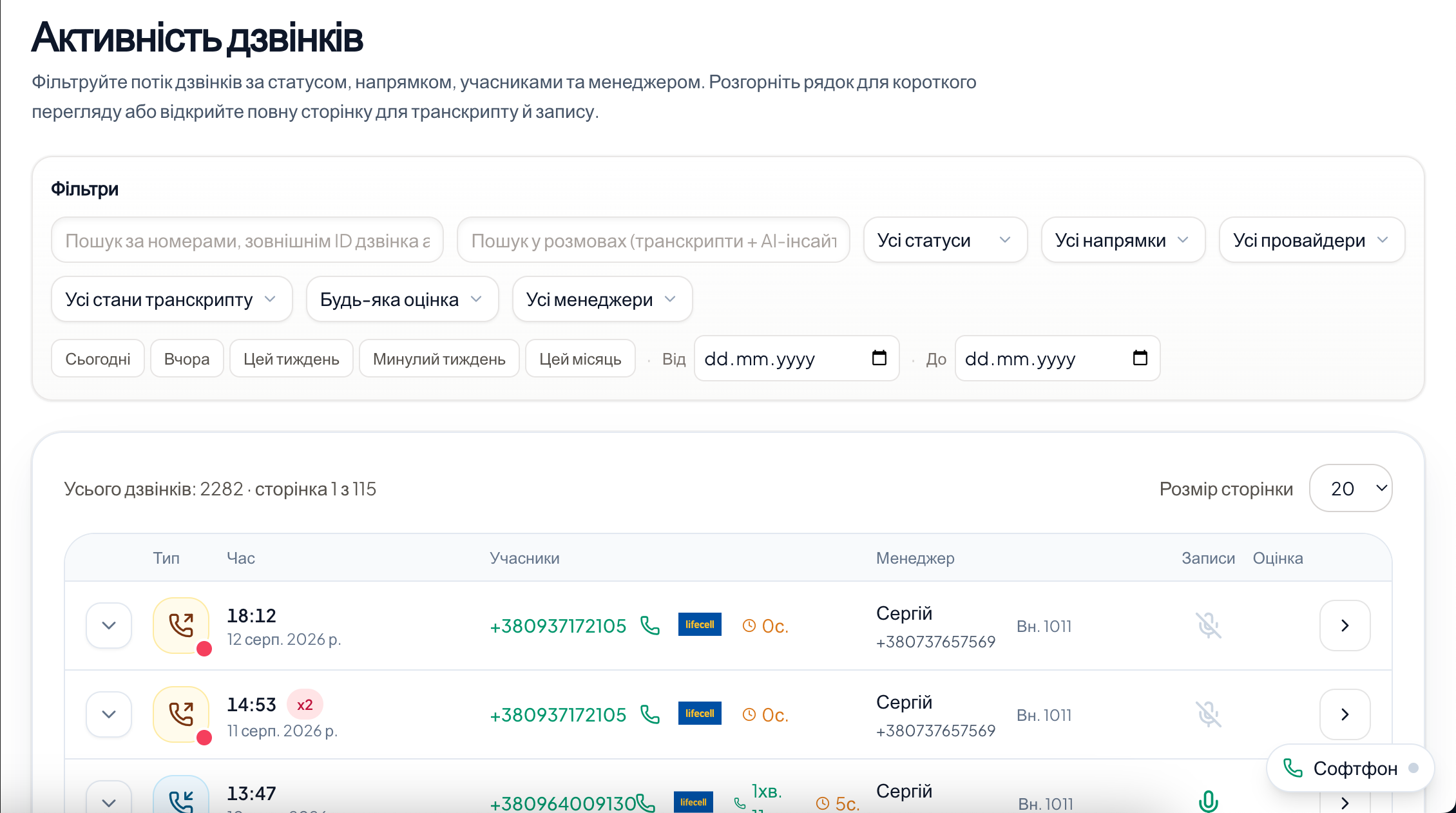Click muted microphone icon in 14:53 row
Screen dimensions: 1456x813
(x=1209, y=714)
